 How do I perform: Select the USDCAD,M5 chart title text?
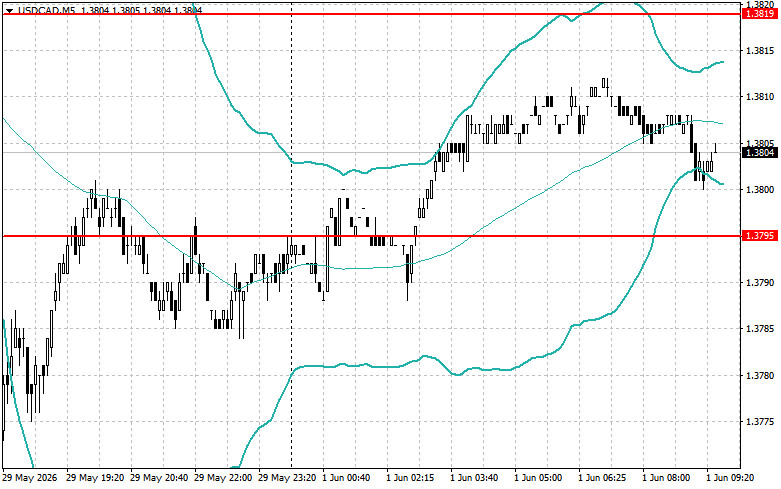pos(46,10)
